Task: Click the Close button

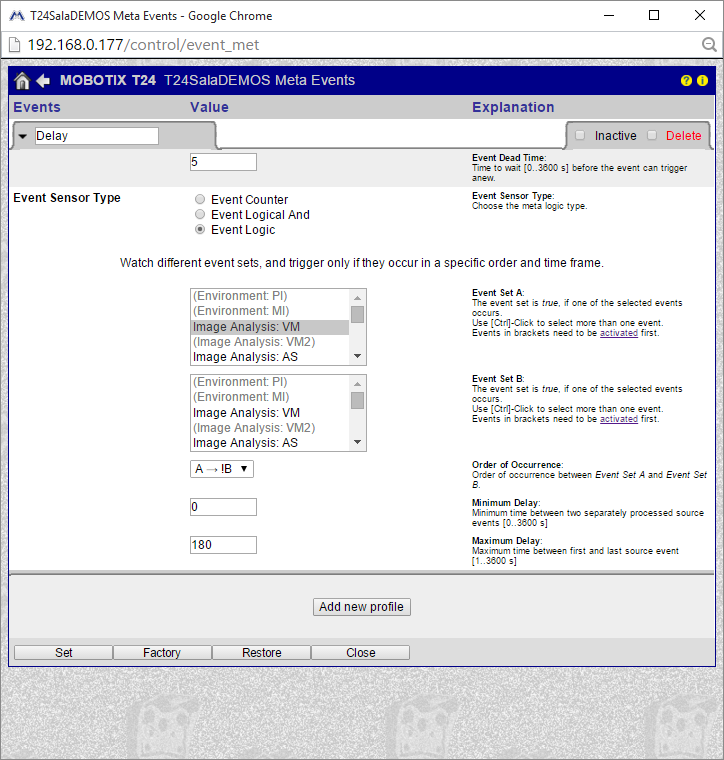Action: (361, 652)
